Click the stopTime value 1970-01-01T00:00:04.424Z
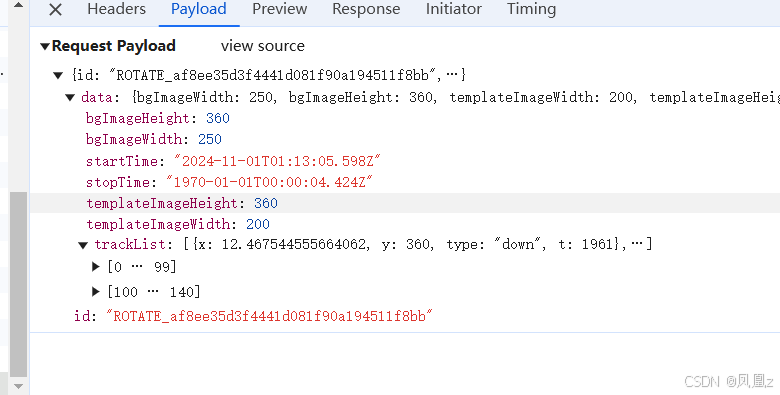The height and width of the screenshot is (395, 780). (269, 182)
